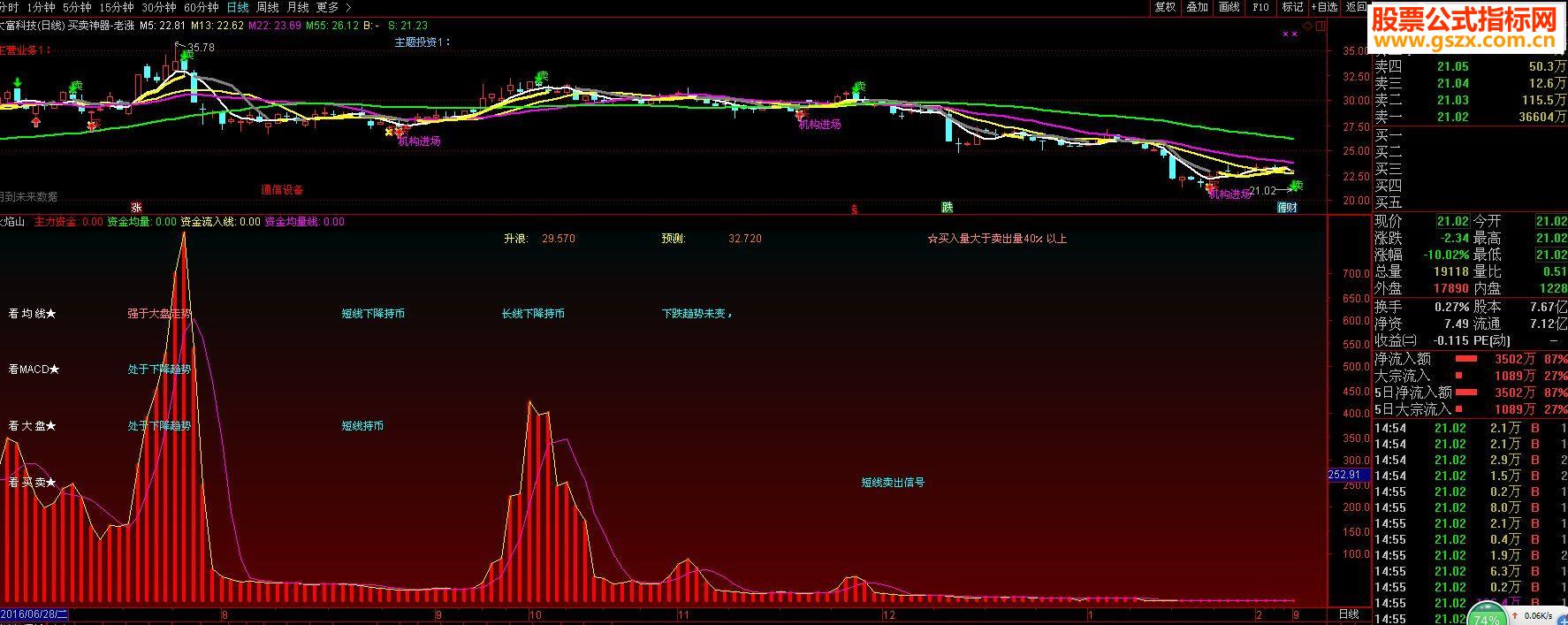Click the M22: 23.69 moving average label
1568x625 pixels.
tap(274, 26)
